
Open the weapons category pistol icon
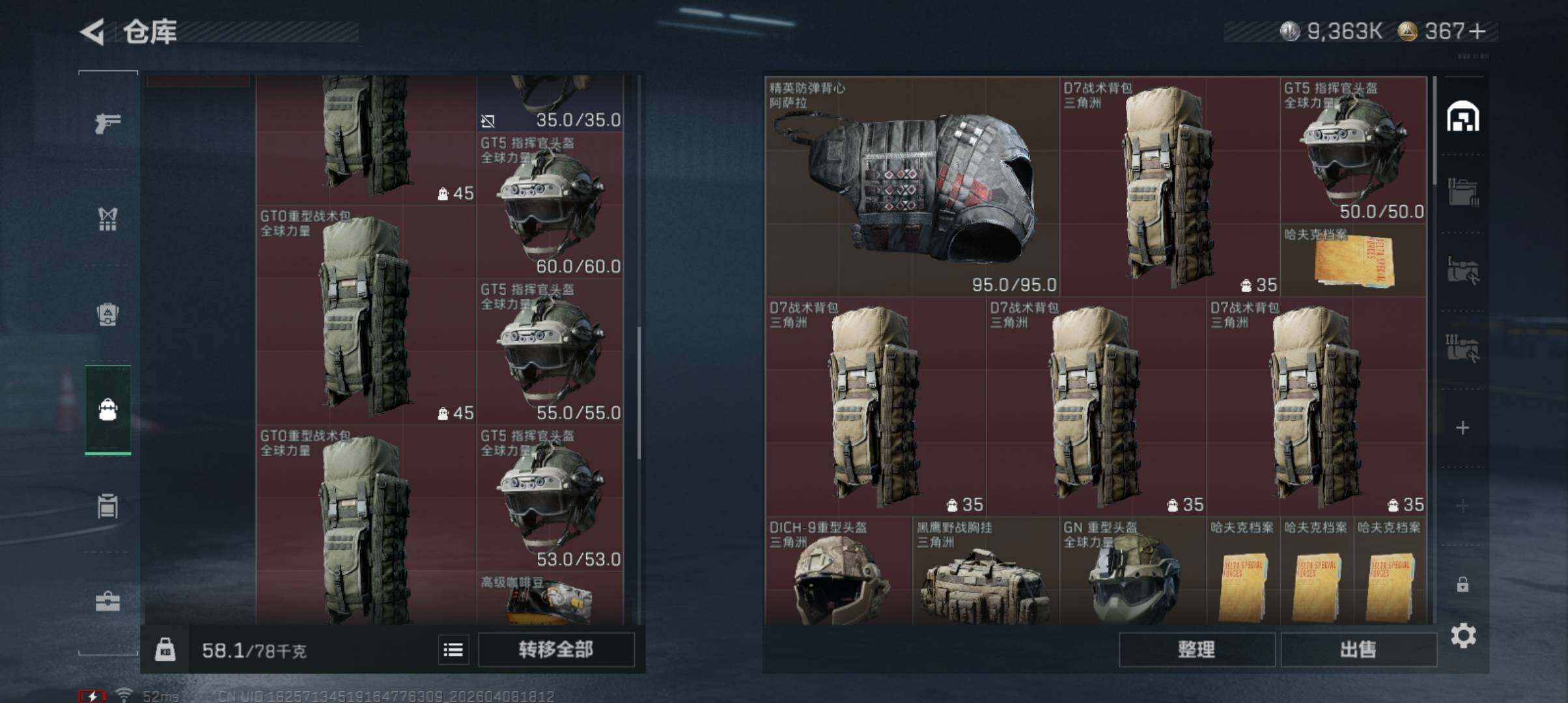coord(107,123)
